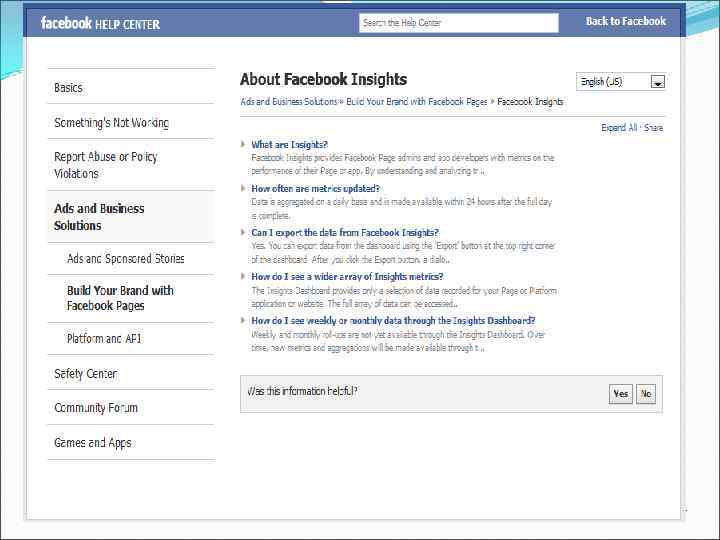Open What are Insights? question
The width and height of the screenshot is (720, 540).
(x=289, y=144)
